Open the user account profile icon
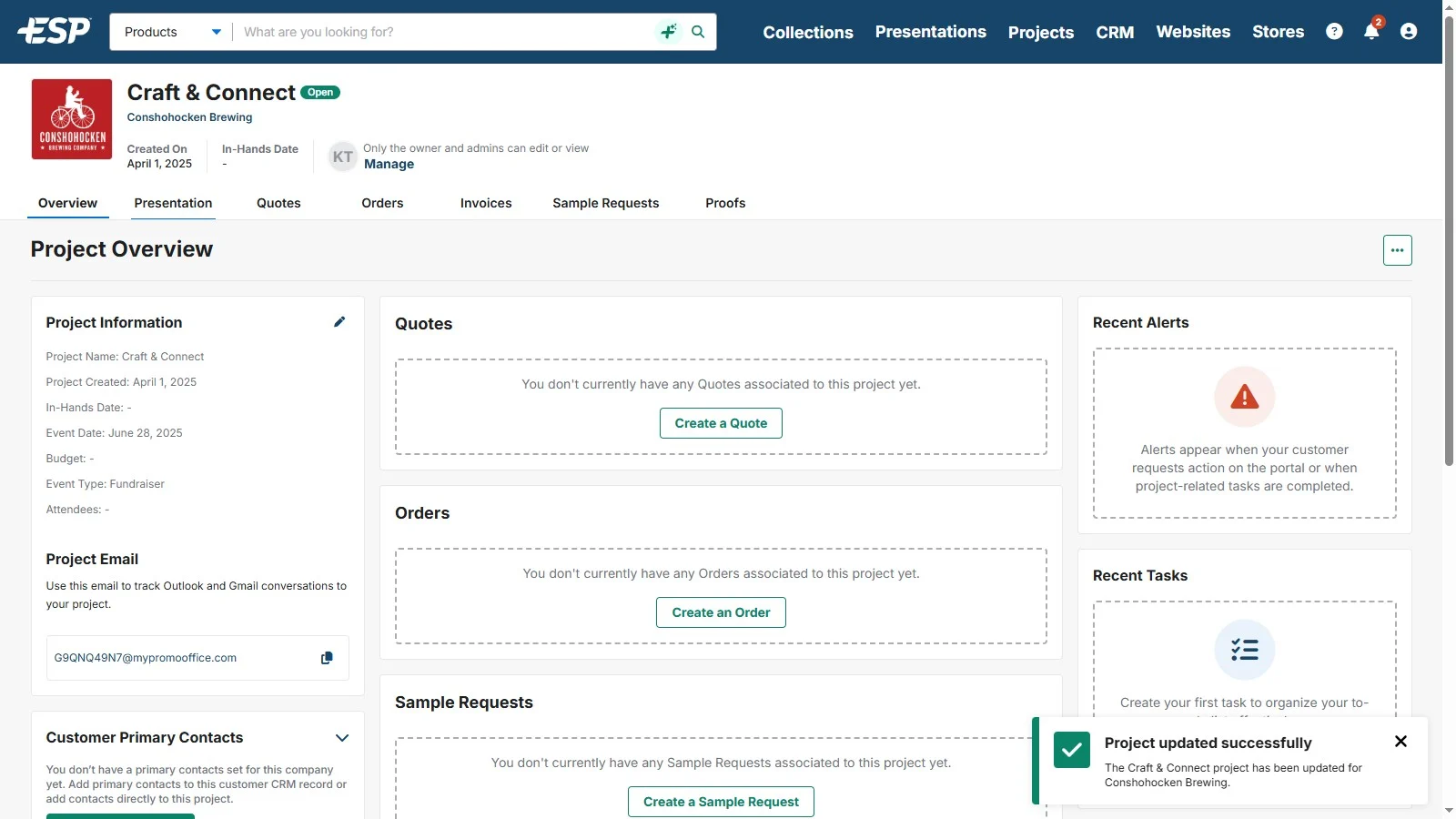 point(1409,32)
